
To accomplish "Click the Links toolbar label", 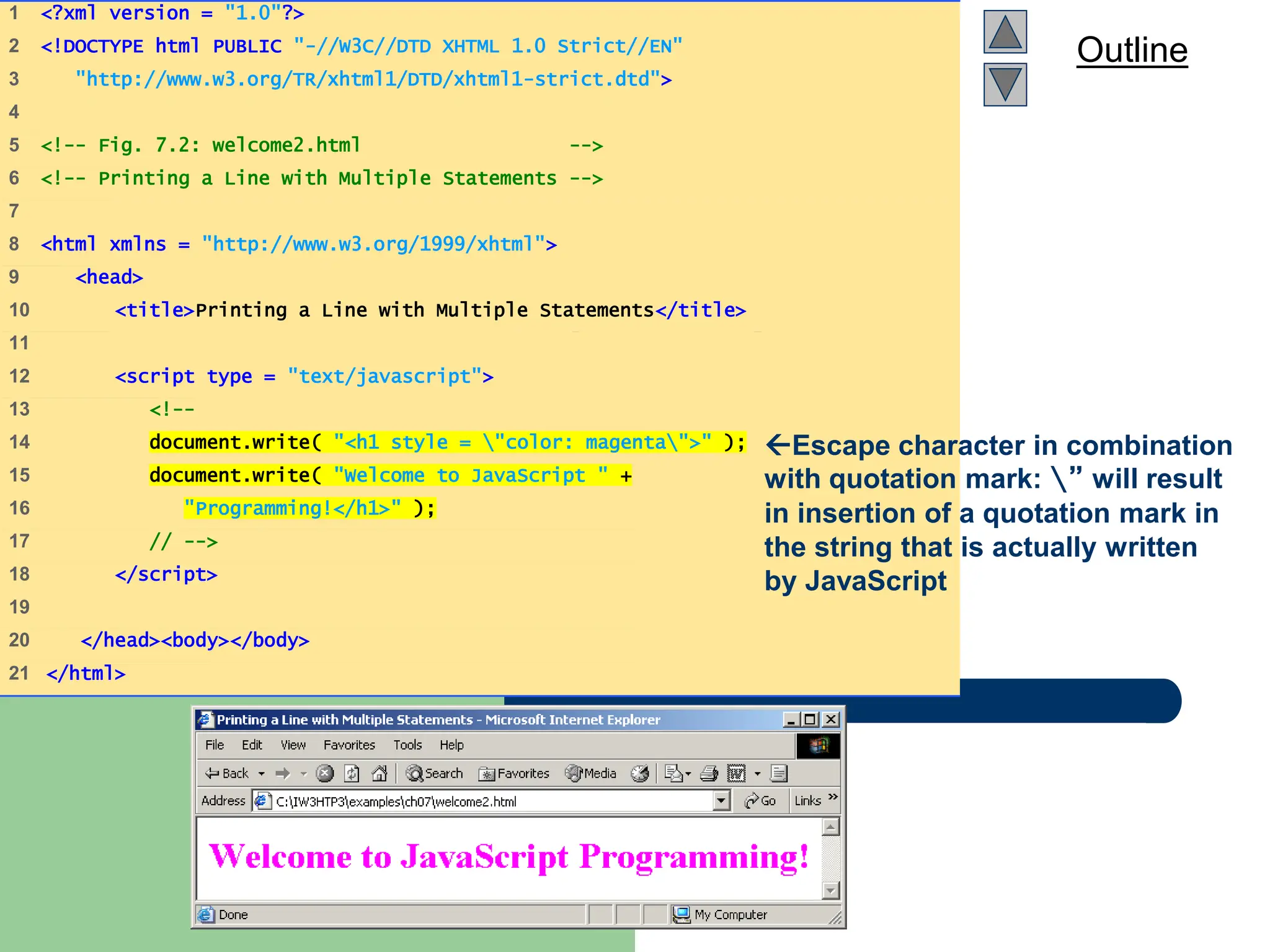I will [x=807, y=801].
